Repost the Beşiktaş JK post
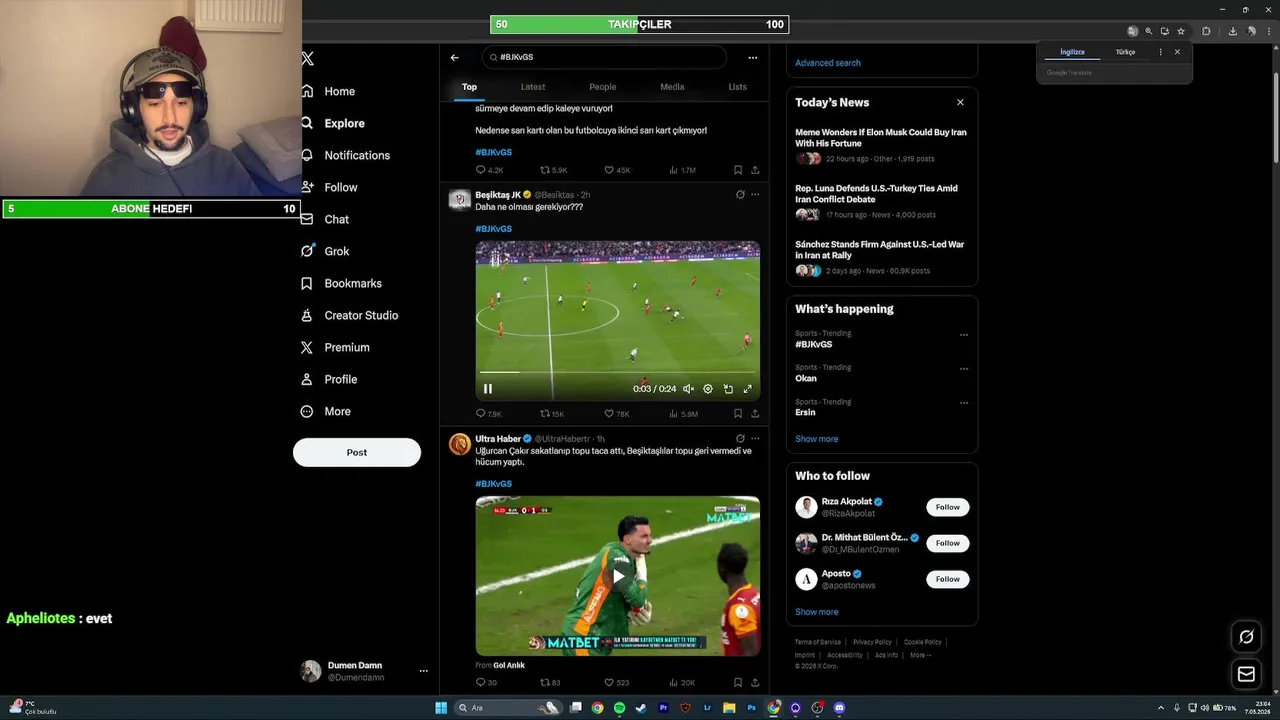Screen dimensions: 1280x720 pyautogui.click(x=552, y=413)
